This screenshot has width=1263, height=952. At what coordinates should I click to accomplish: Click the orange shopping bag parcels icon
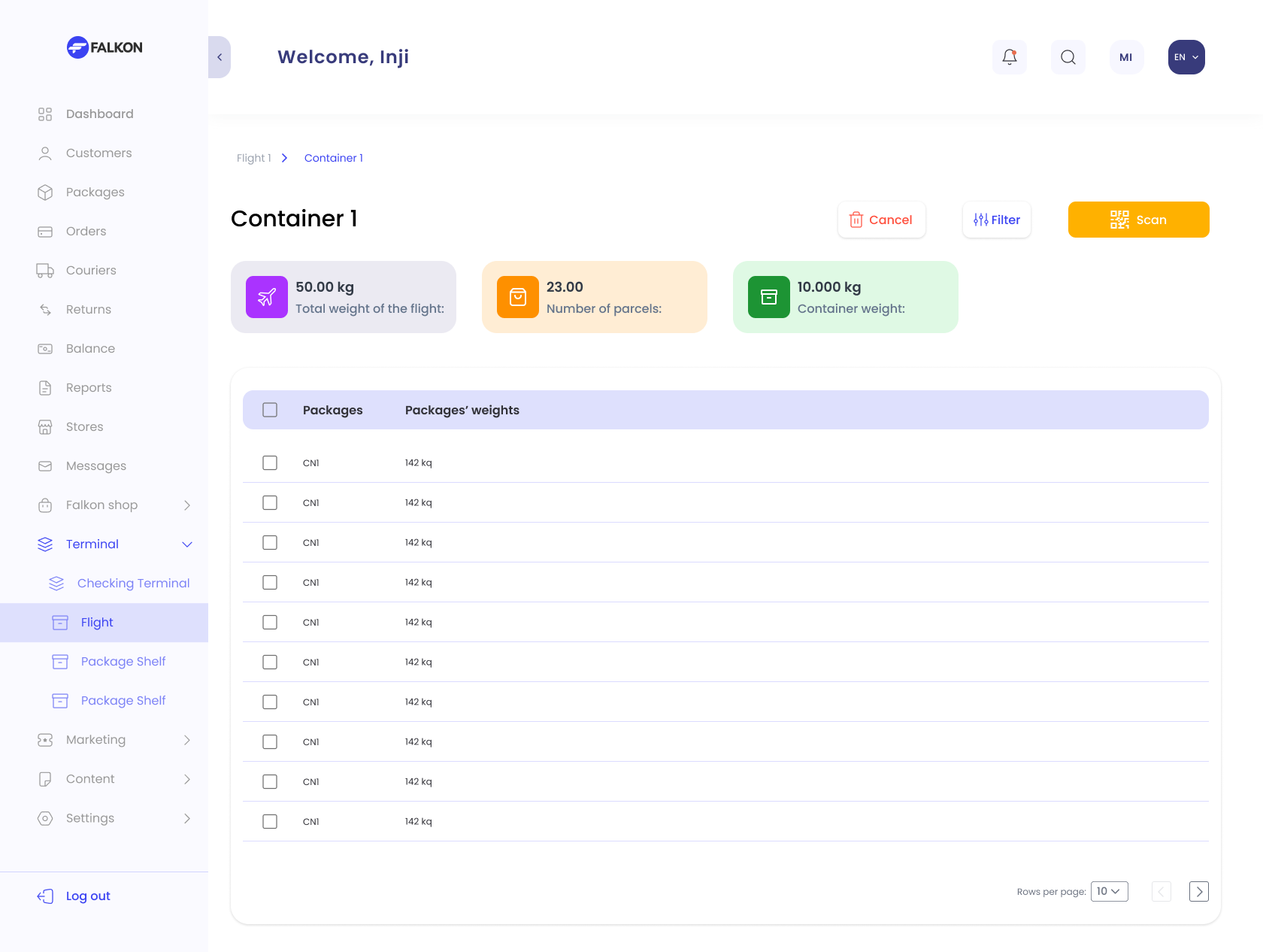[x=518, y=297]
